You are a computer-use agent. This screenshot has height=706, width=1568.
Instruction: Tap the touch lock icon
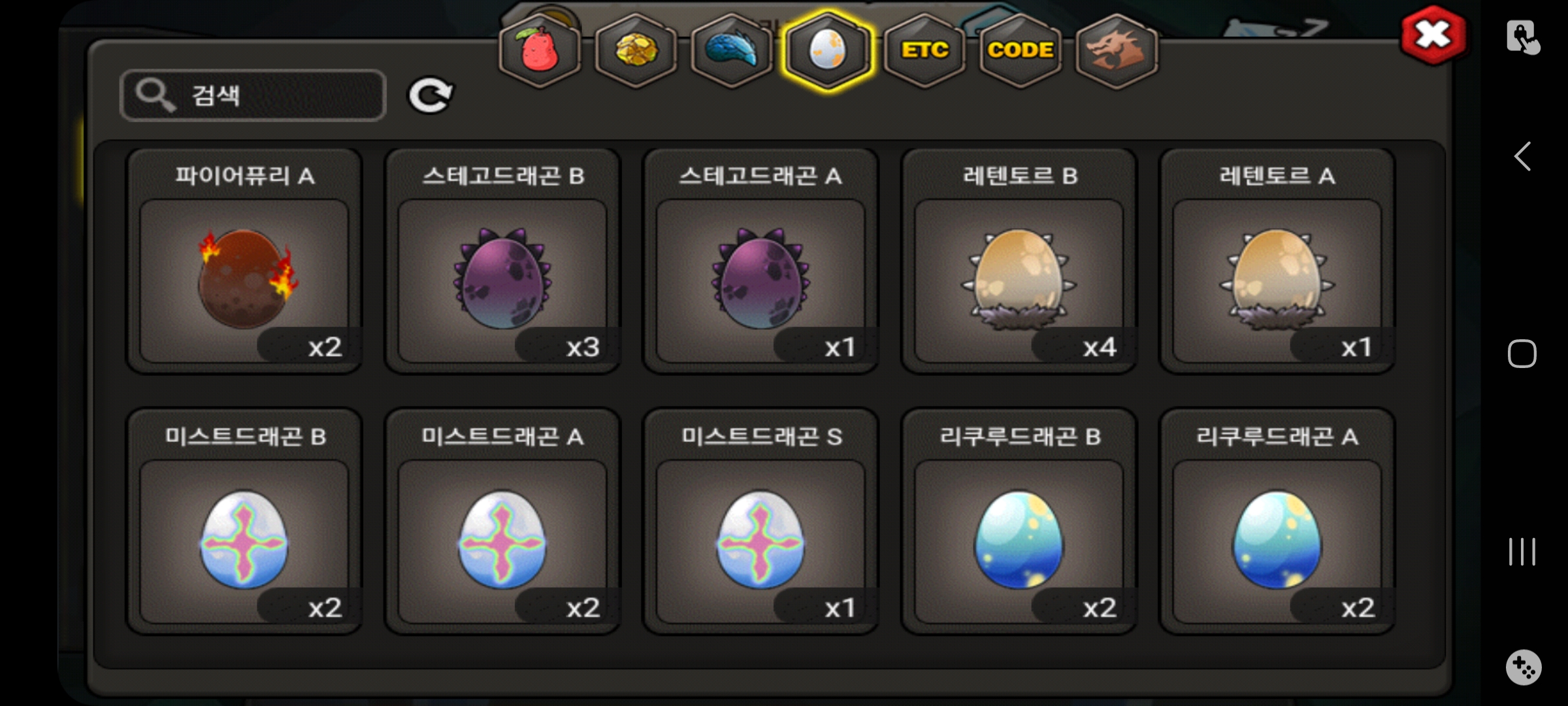click(x=1523, y=37)
